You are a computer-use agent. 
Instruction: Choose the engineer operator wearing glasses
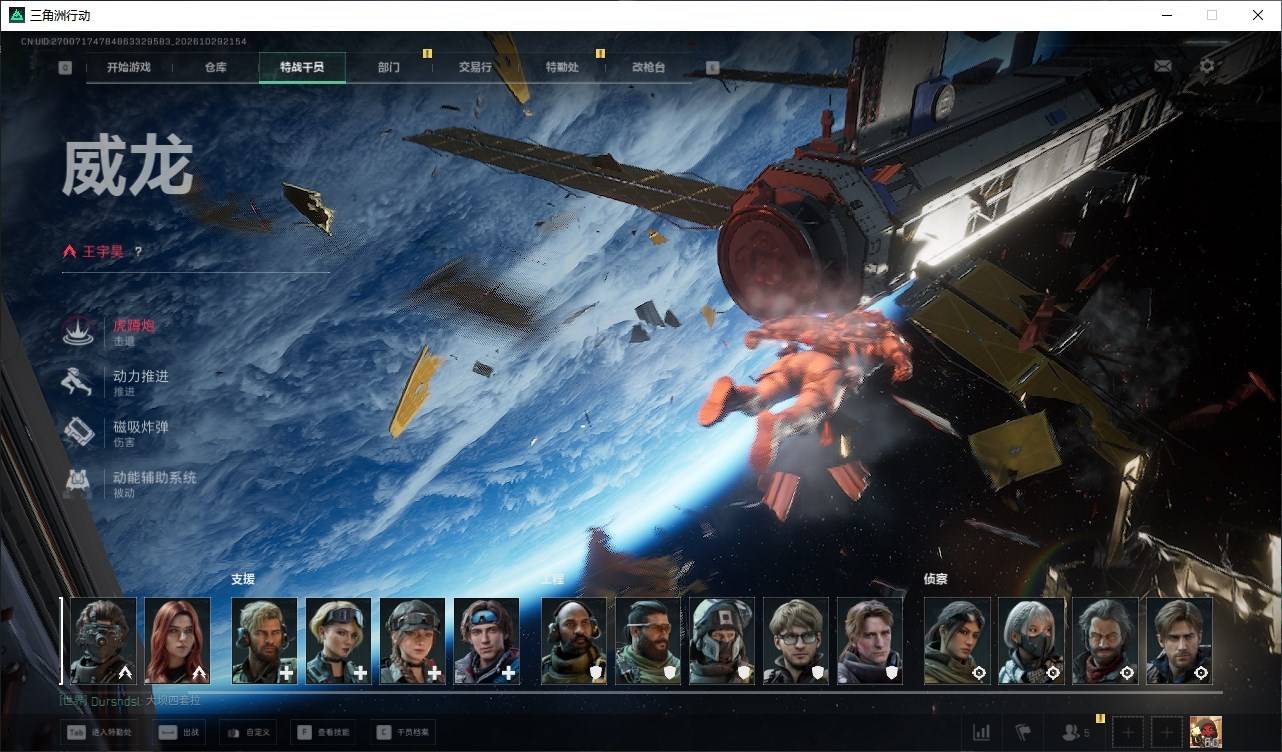(796, 641)
